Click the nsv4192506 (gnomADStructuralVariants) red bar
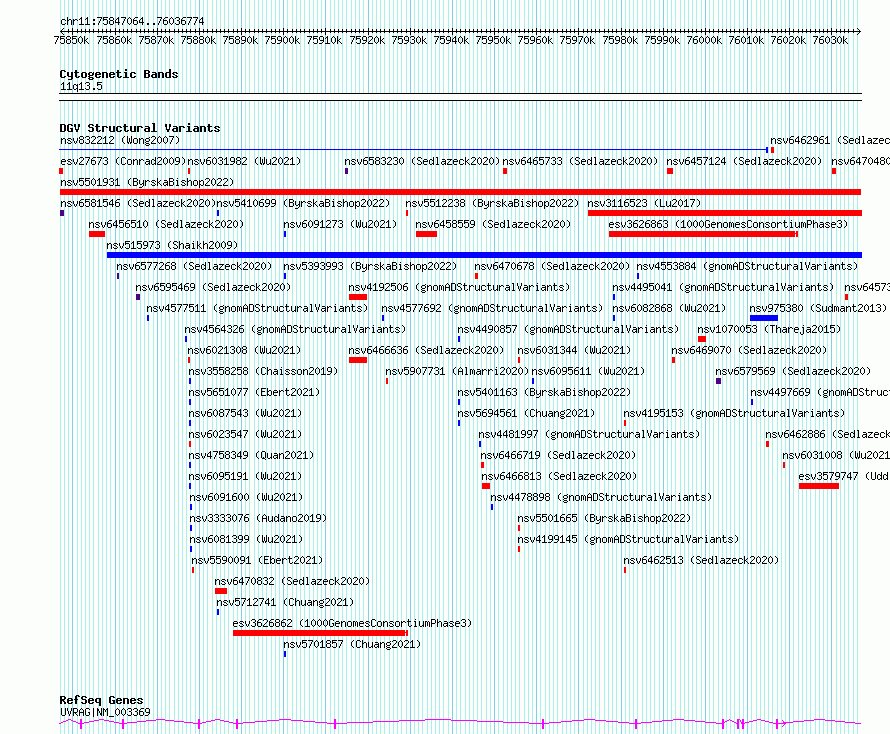Image resolution: width=890 pixels, height=734 pixels. click(358, 297)
